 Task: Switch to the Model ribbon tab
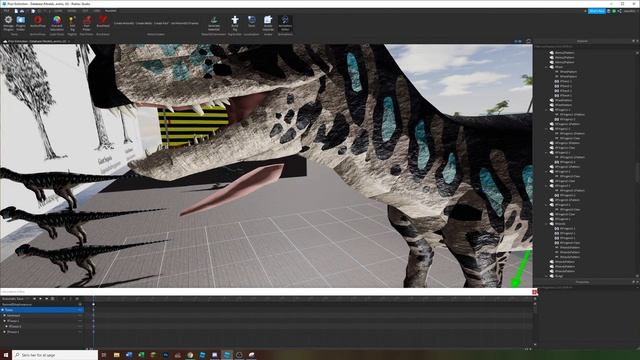tap(71, 11)
